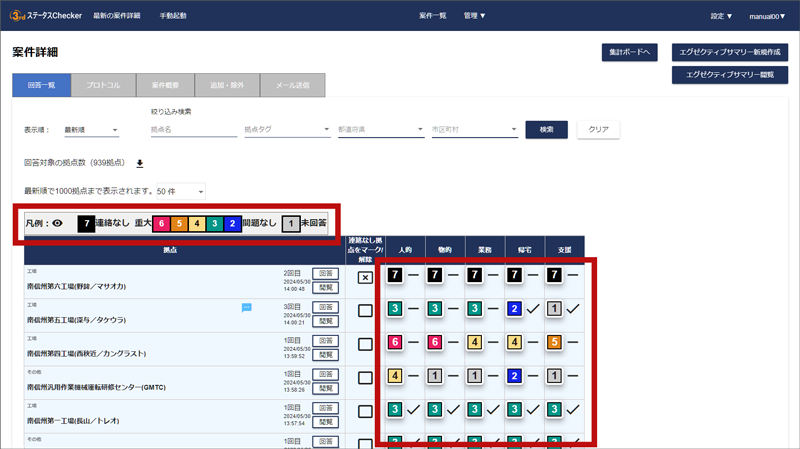The image size is (800, 449).
Task: Click black 7 status icon under 人的 column
Action: coord(395,274)
